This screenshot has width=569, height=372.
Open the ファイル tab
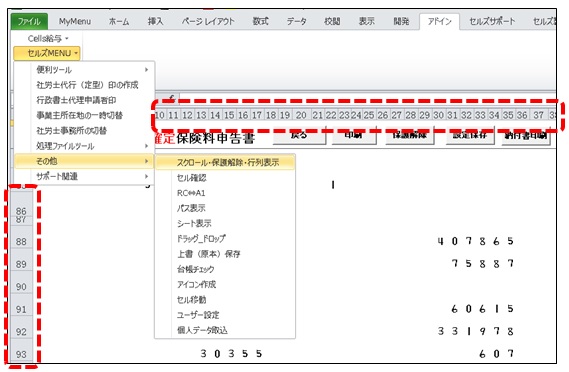[29, 21]
